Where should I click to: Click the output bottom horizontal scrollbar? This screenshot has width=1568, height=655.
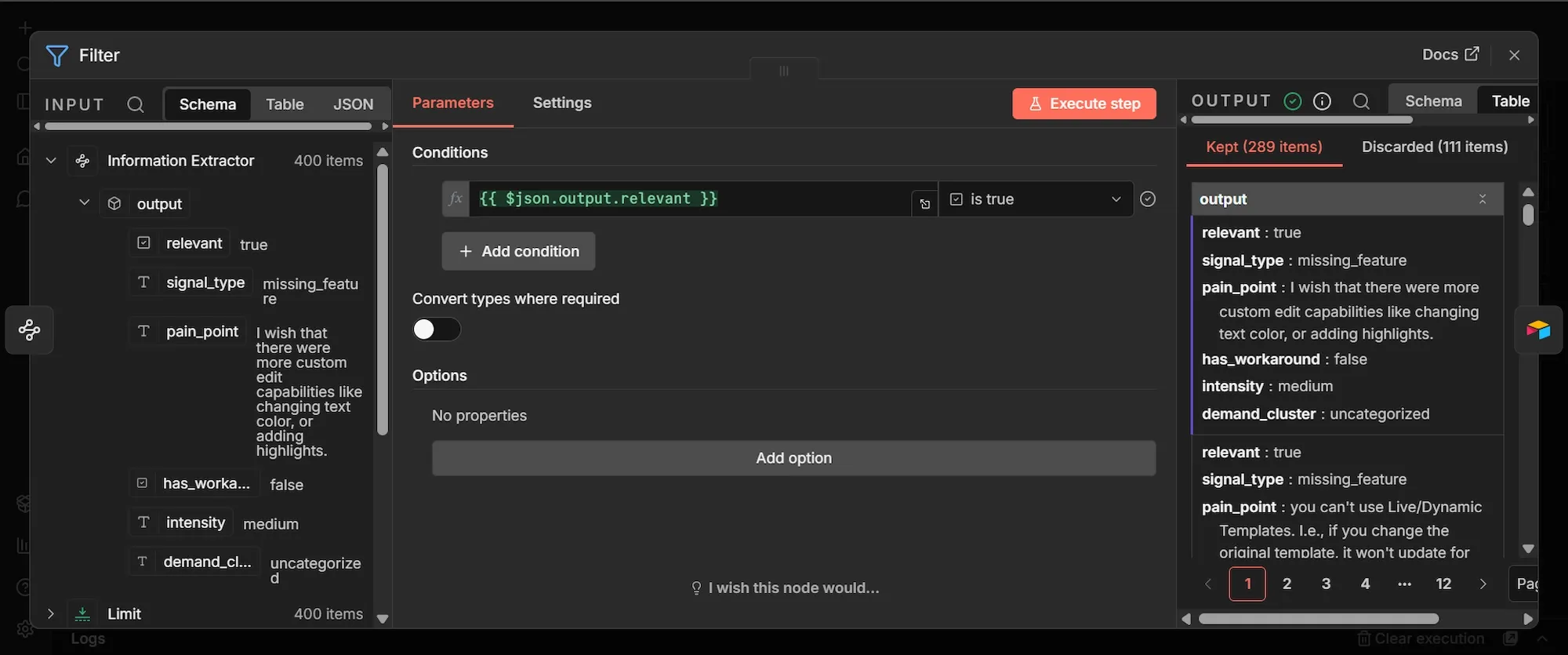tap(1319, 619)
